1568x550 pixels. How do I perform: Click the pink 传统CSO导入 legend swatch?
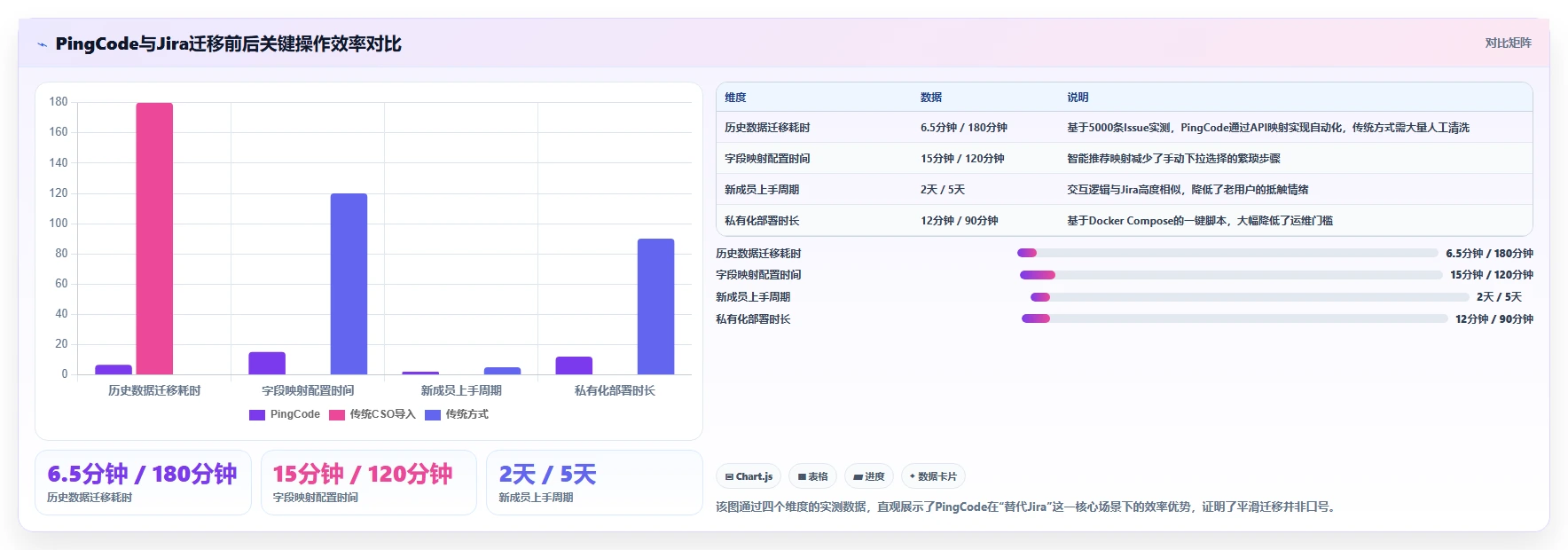point(337,415)
